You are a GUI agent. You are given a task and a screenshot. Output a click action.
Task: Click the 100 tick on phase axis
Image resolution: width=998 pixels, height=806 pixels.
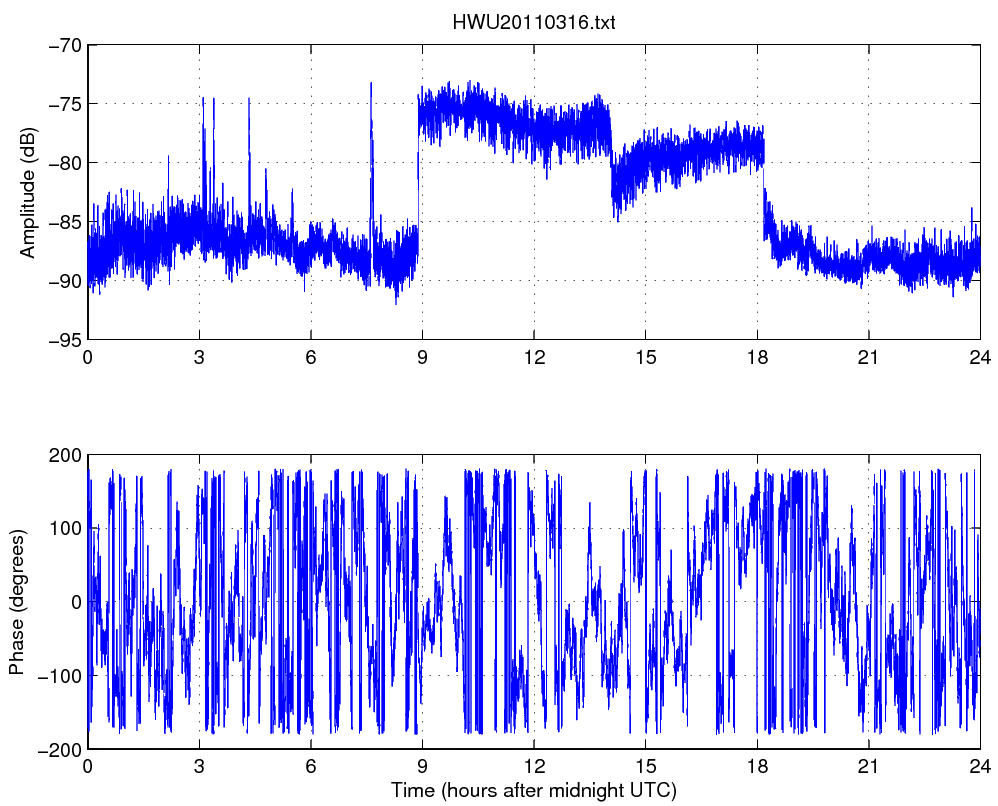66,528
